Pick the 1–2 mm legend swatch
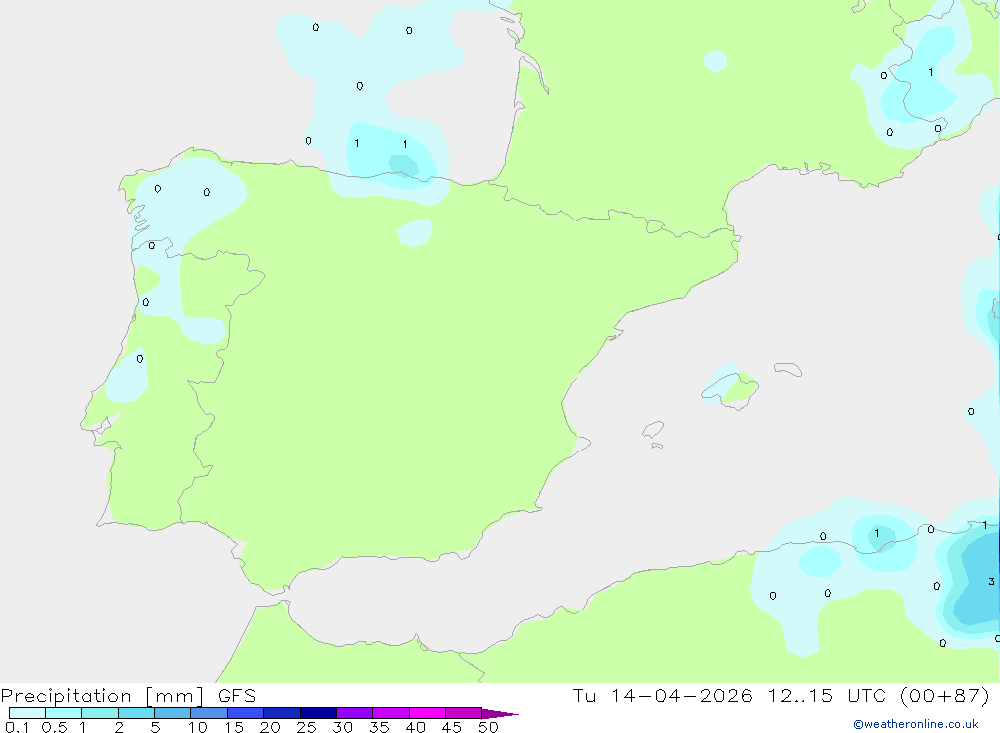This screenshot has height=733, width=1000. 100,713
